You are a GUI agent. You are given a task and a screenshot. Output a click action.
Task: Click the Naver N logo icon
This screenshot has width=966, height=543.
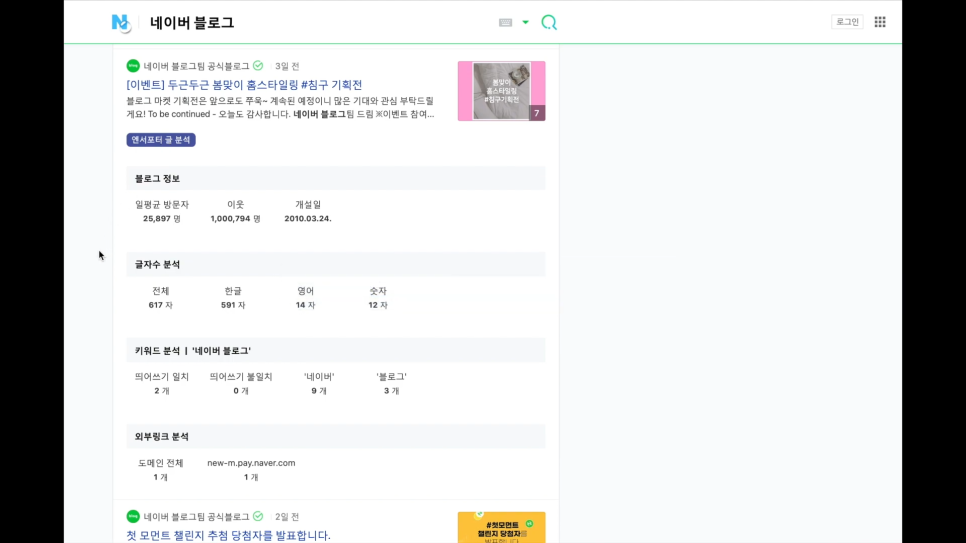[x=120, y=23]
